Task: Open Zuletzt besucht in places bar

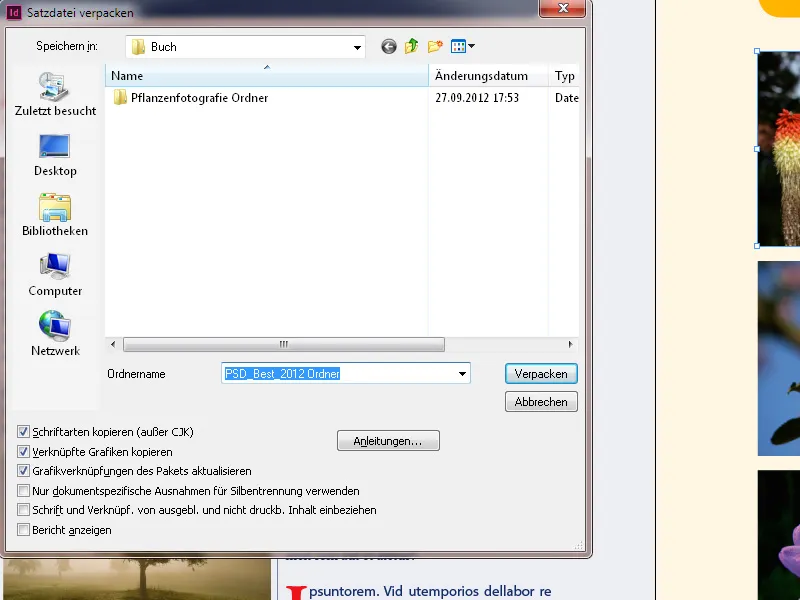Action: pyautogui.click(x=55, y=95)
